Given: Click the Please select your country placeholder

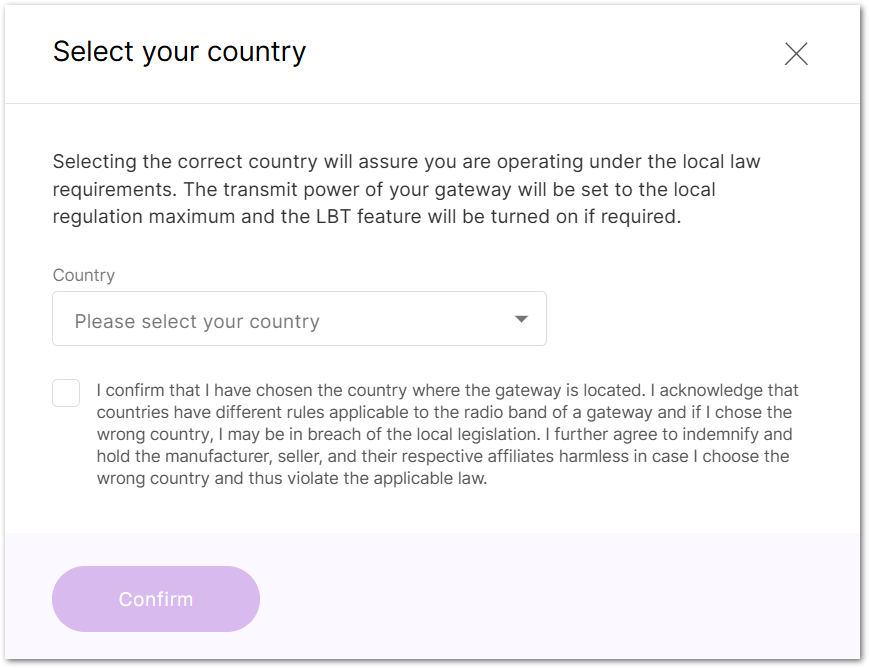Looking at the screenshot, I should 196,320.
